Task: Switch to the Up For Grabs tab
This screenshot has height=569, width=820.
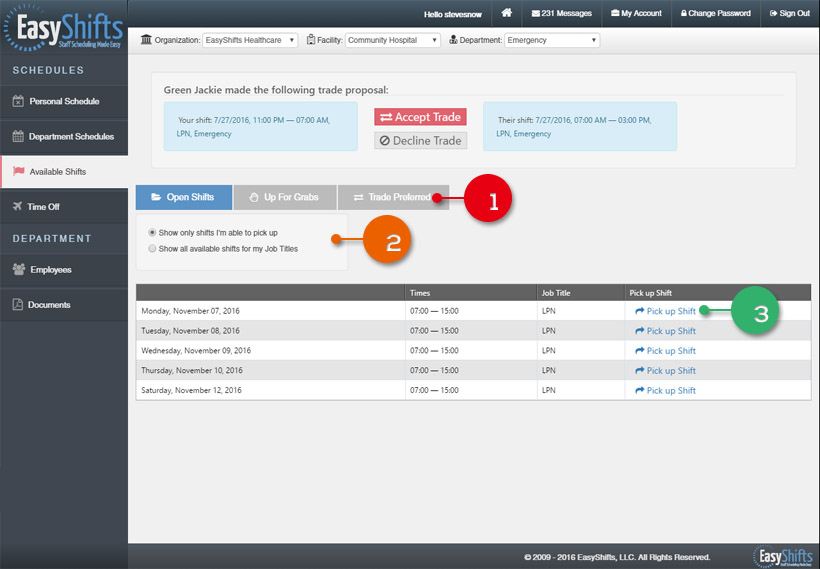Action: coord(285,197)
